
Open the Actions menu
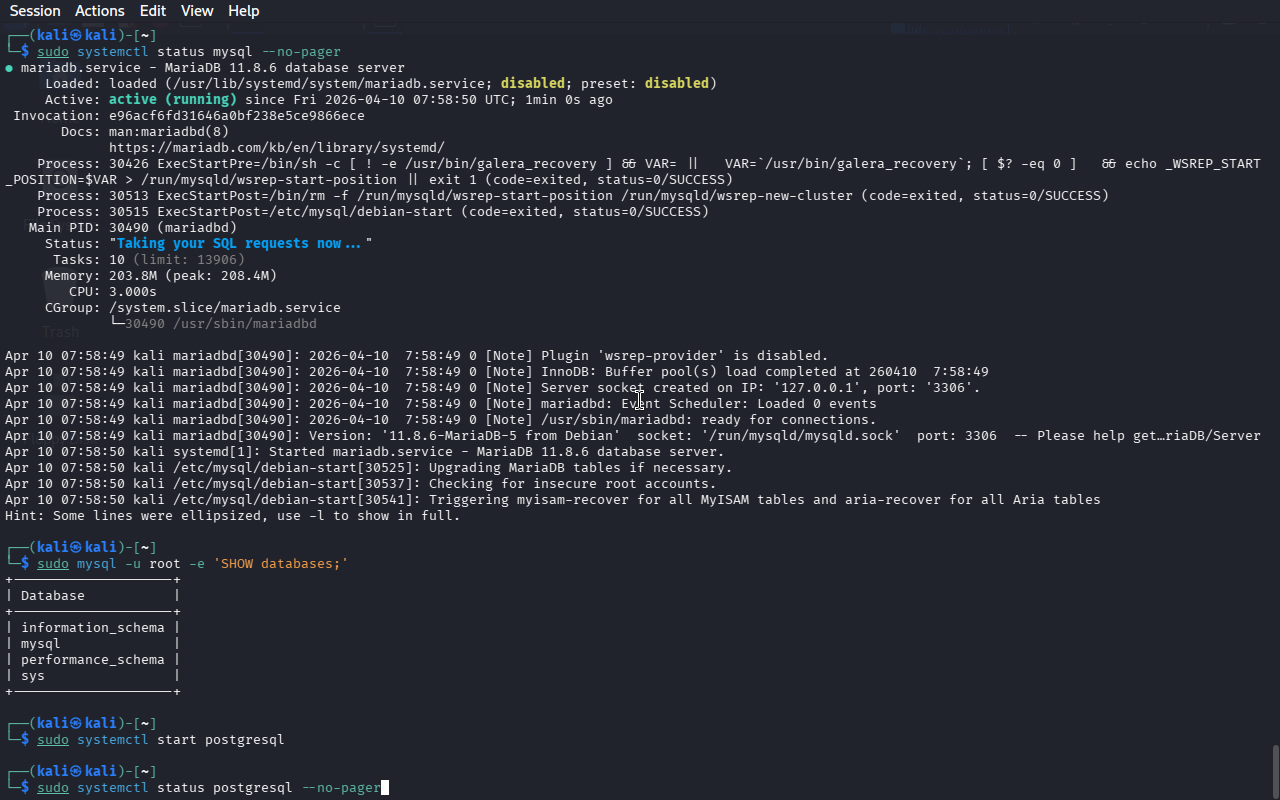[x=100, y=11]
